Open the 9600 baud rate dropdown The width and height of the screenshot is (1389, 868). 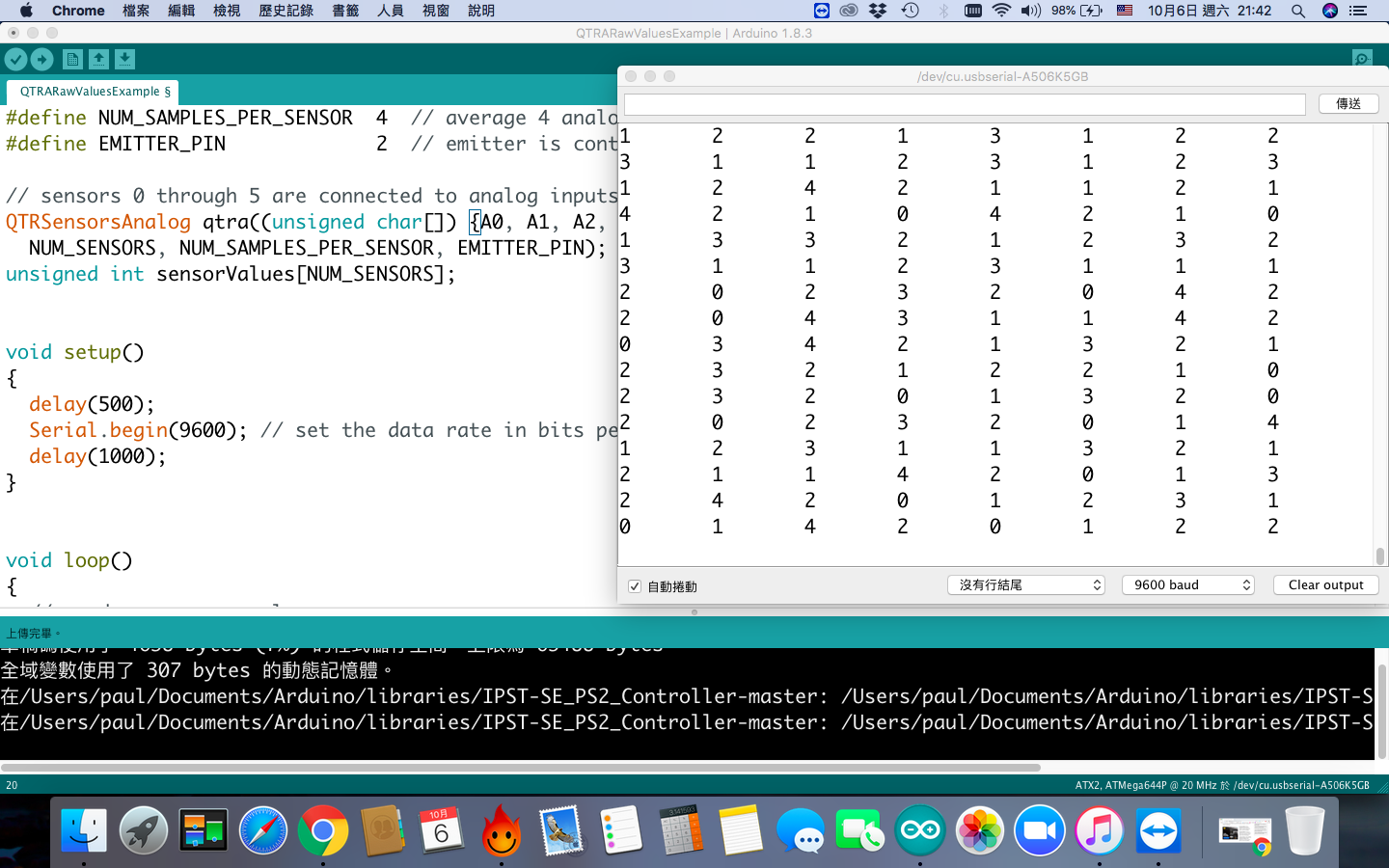1187,585
